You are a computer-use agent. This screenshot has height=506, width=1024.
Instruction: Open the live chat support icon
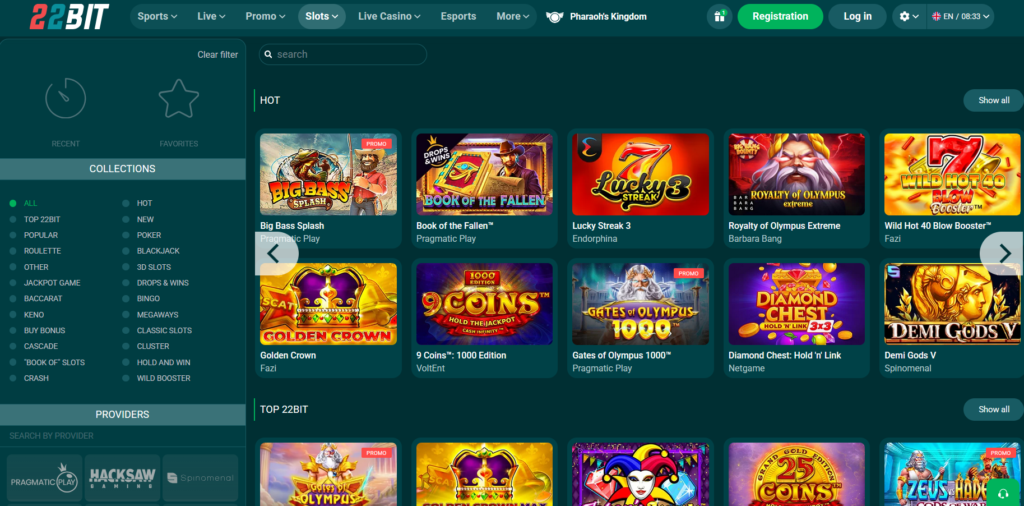pyautogui.click(x=1002, y=492)
